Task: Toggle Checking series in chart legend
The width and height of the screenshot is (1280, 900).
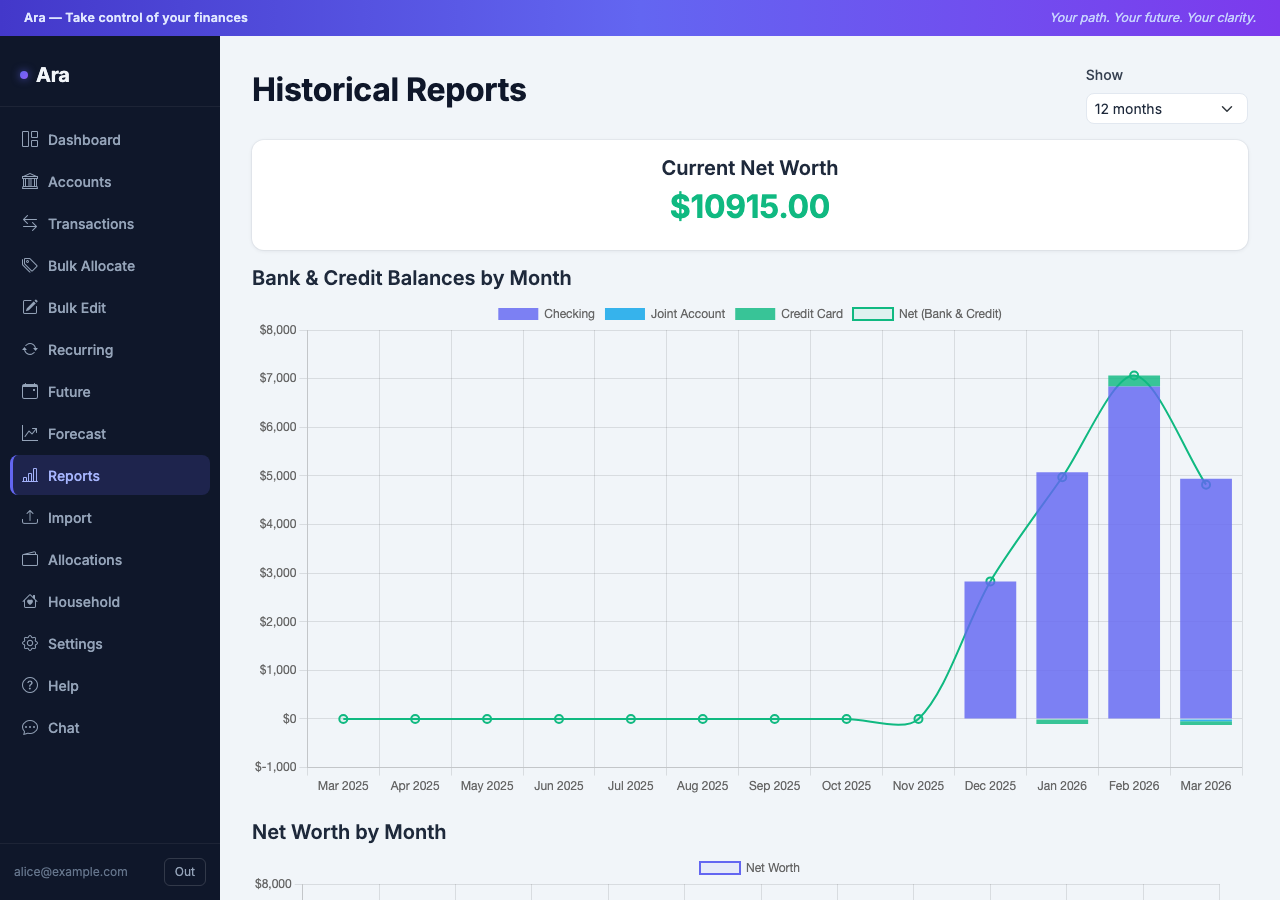Action: pos(546,314)
